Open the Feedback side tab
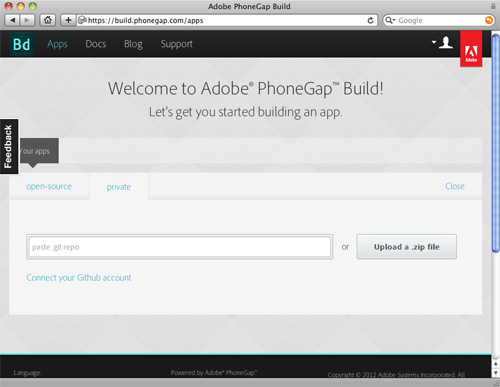 click(x=9, y=146)
